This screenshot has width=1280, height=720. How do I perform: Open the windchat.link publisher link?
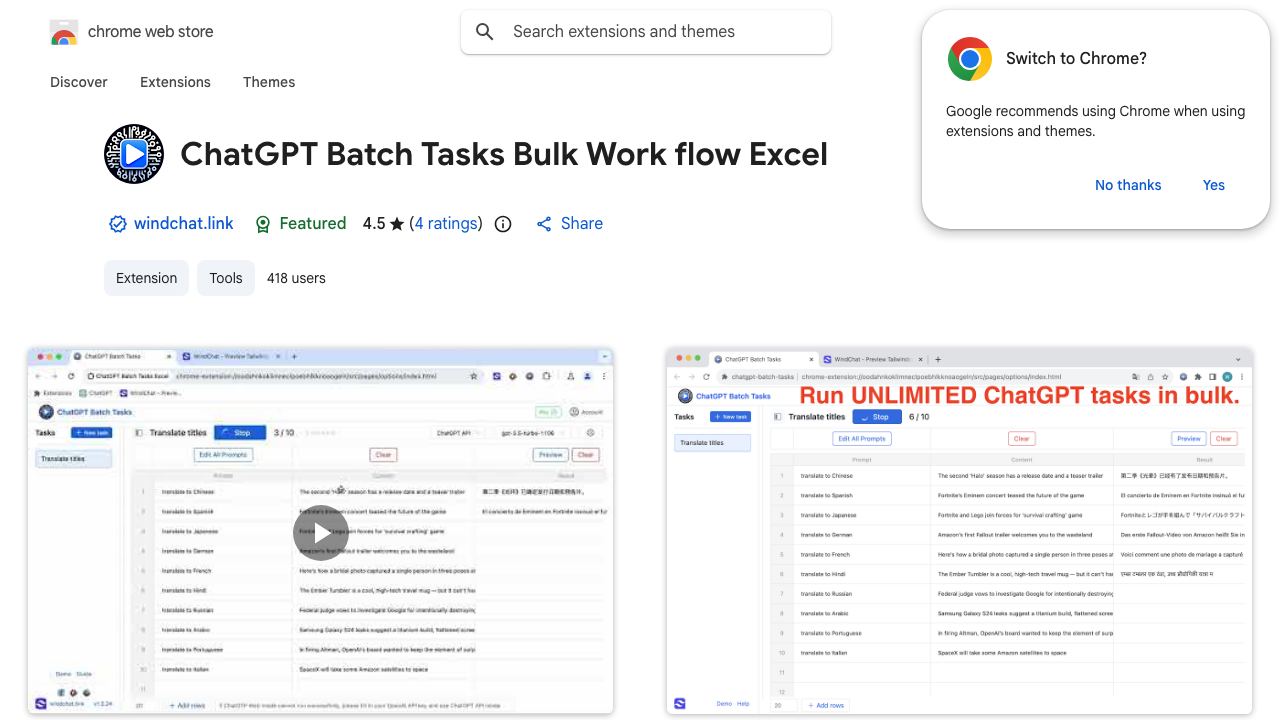[184, 224]
